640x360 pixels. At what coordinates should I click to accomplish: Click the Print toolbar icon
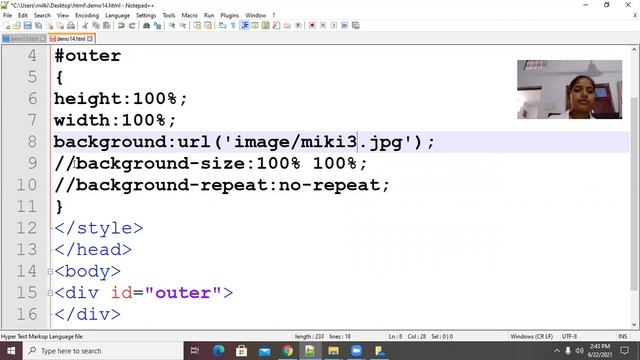tap(71, 25)
